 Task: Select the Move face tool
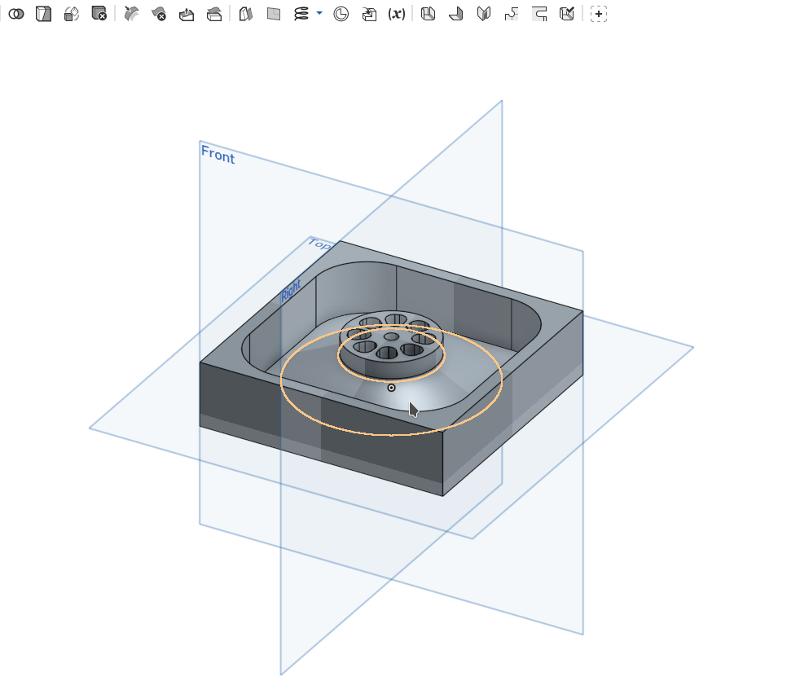tap(187, 14)
